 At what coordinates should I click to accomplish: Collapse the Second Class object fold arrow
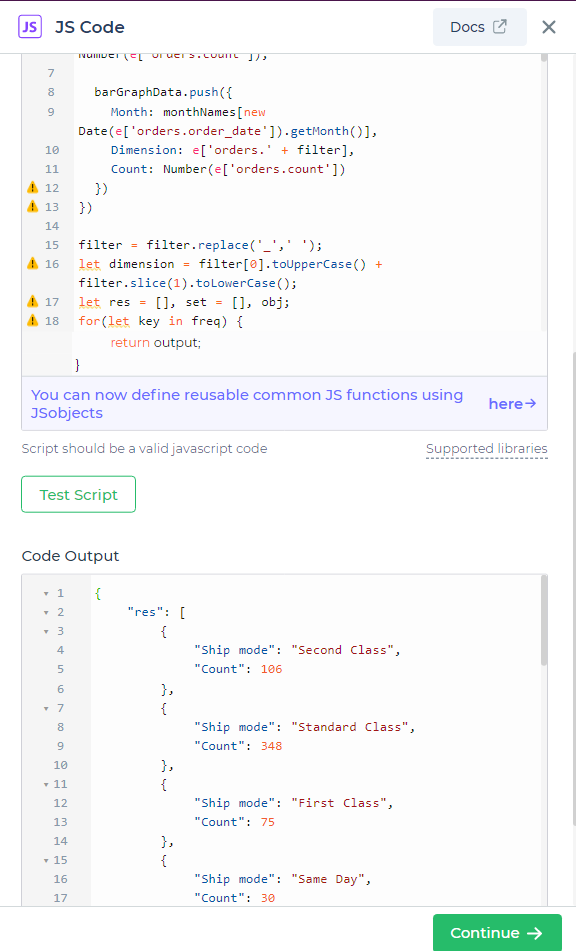pyautogui.click(x=46, y=631)
